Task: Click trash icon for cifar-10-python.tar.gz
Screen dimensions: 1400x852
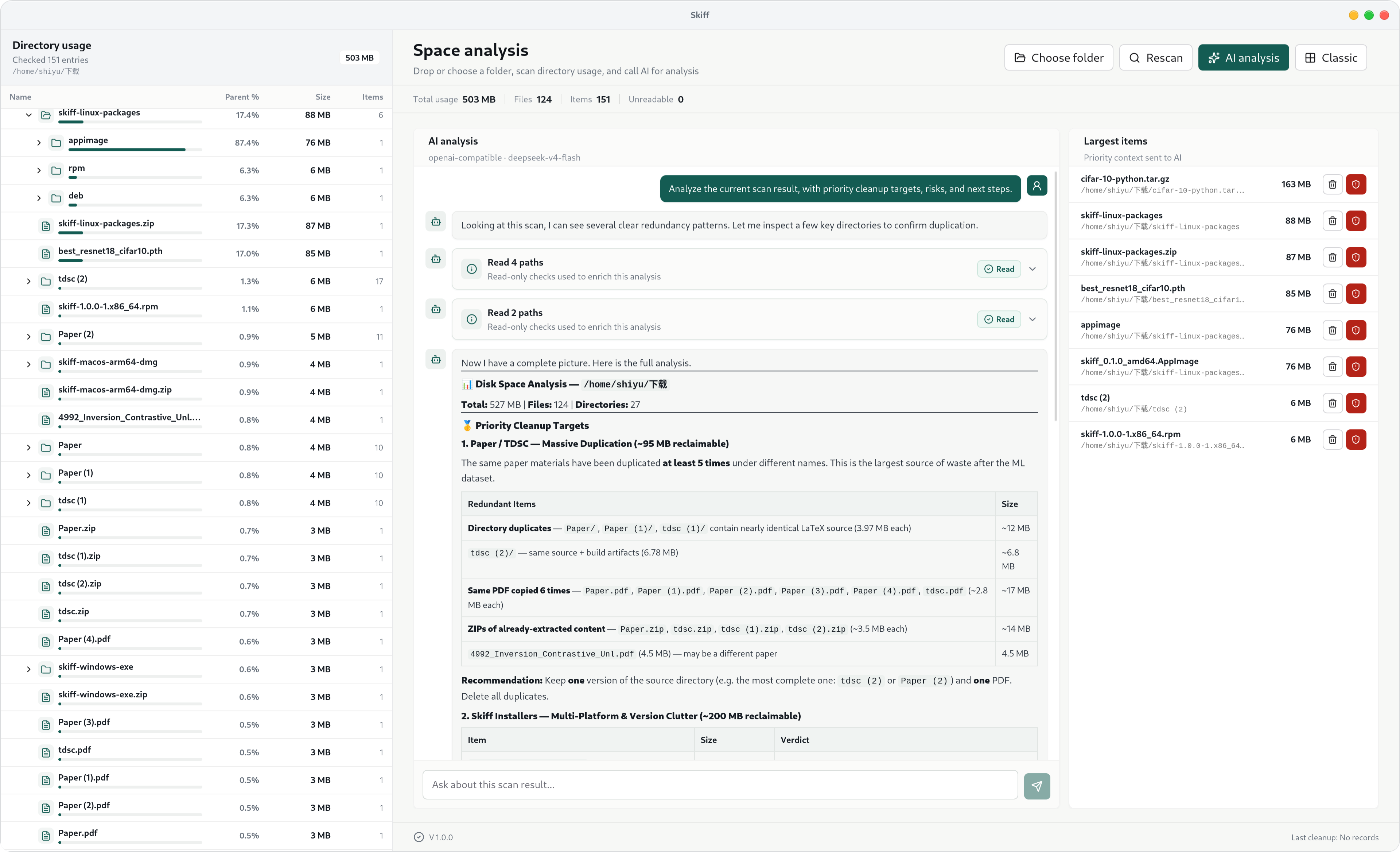Action: coord(1332,184)
